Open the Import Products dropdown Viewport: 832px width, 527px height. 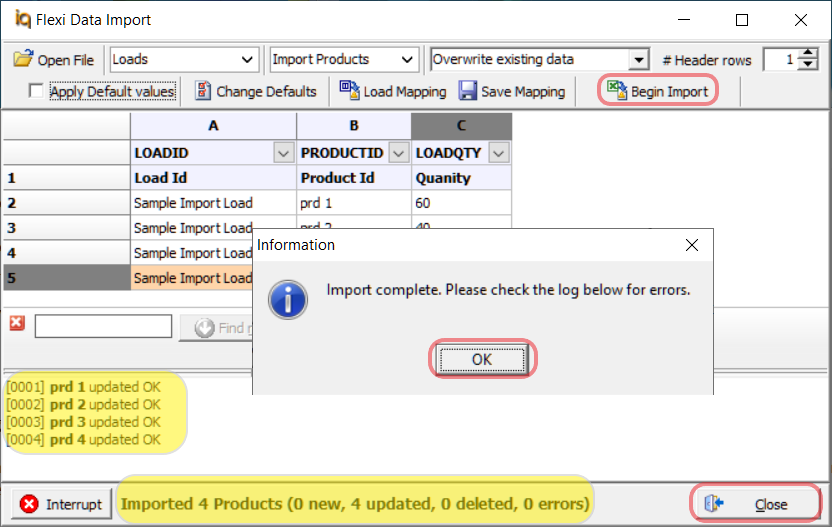tap(407, 59)
